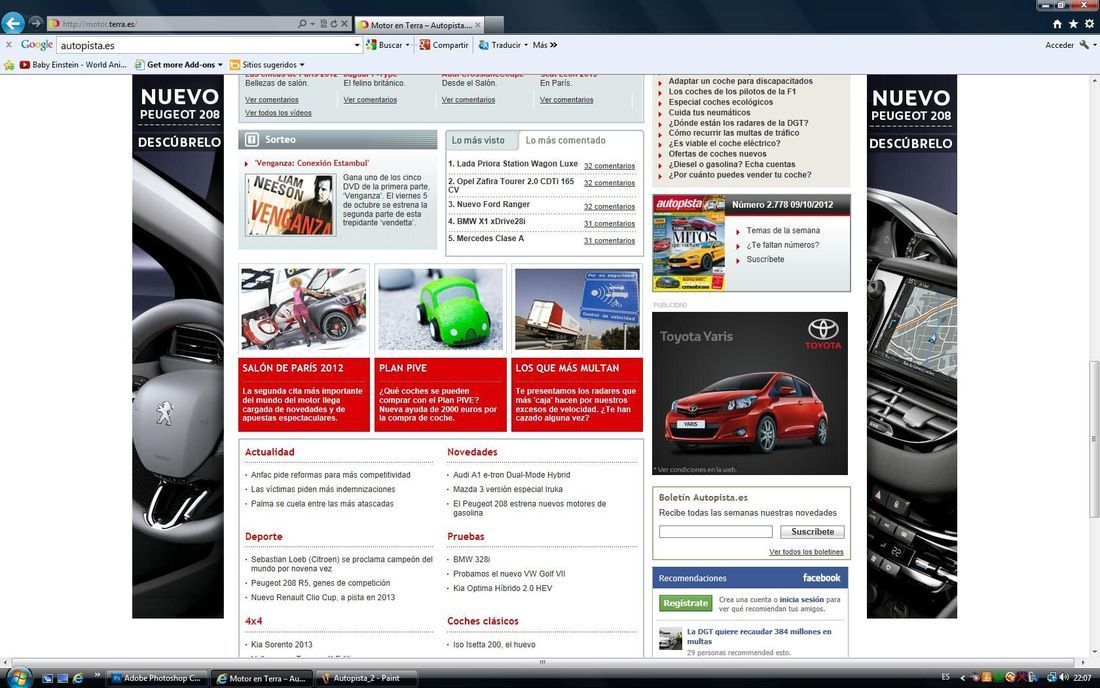
Task: Launch Internet Explorer from the quick launch
Action: [x=78, y=678]
